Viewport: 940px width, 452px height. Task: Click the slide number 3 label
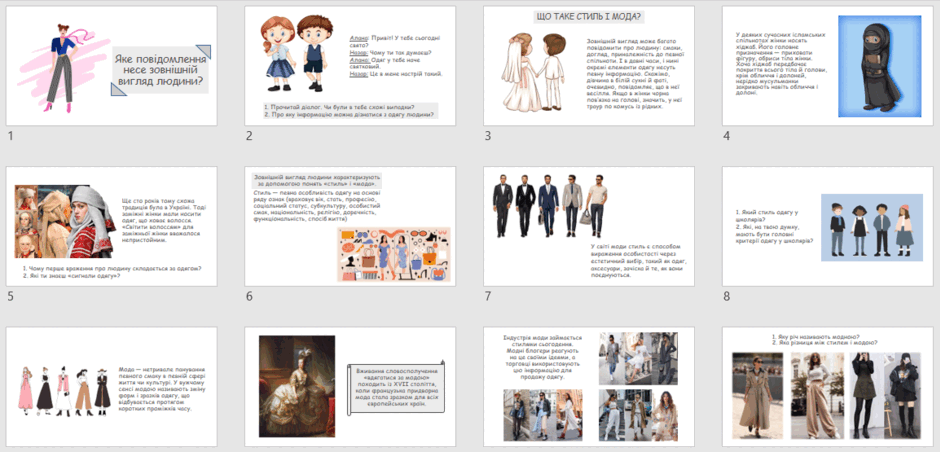488,136
